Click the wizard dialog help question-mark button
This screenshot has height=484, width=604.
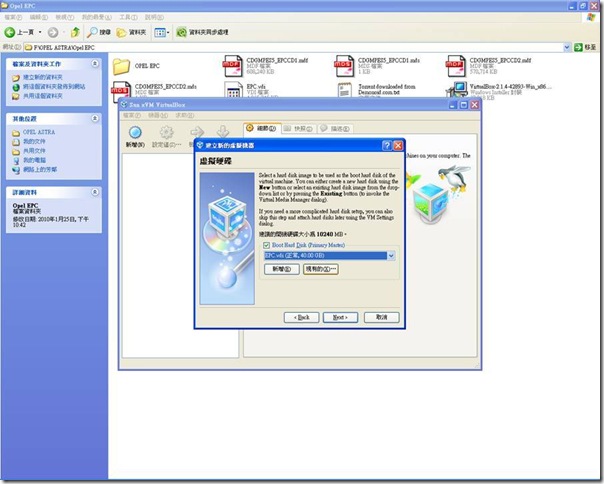click(x=386, y=145)
